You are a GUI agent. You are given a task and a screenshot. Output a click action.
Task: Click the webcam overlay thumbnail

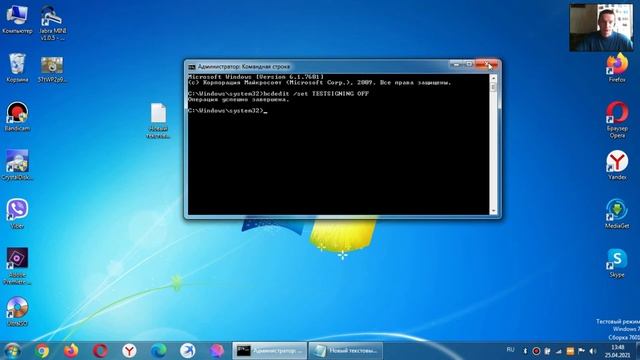602,28
